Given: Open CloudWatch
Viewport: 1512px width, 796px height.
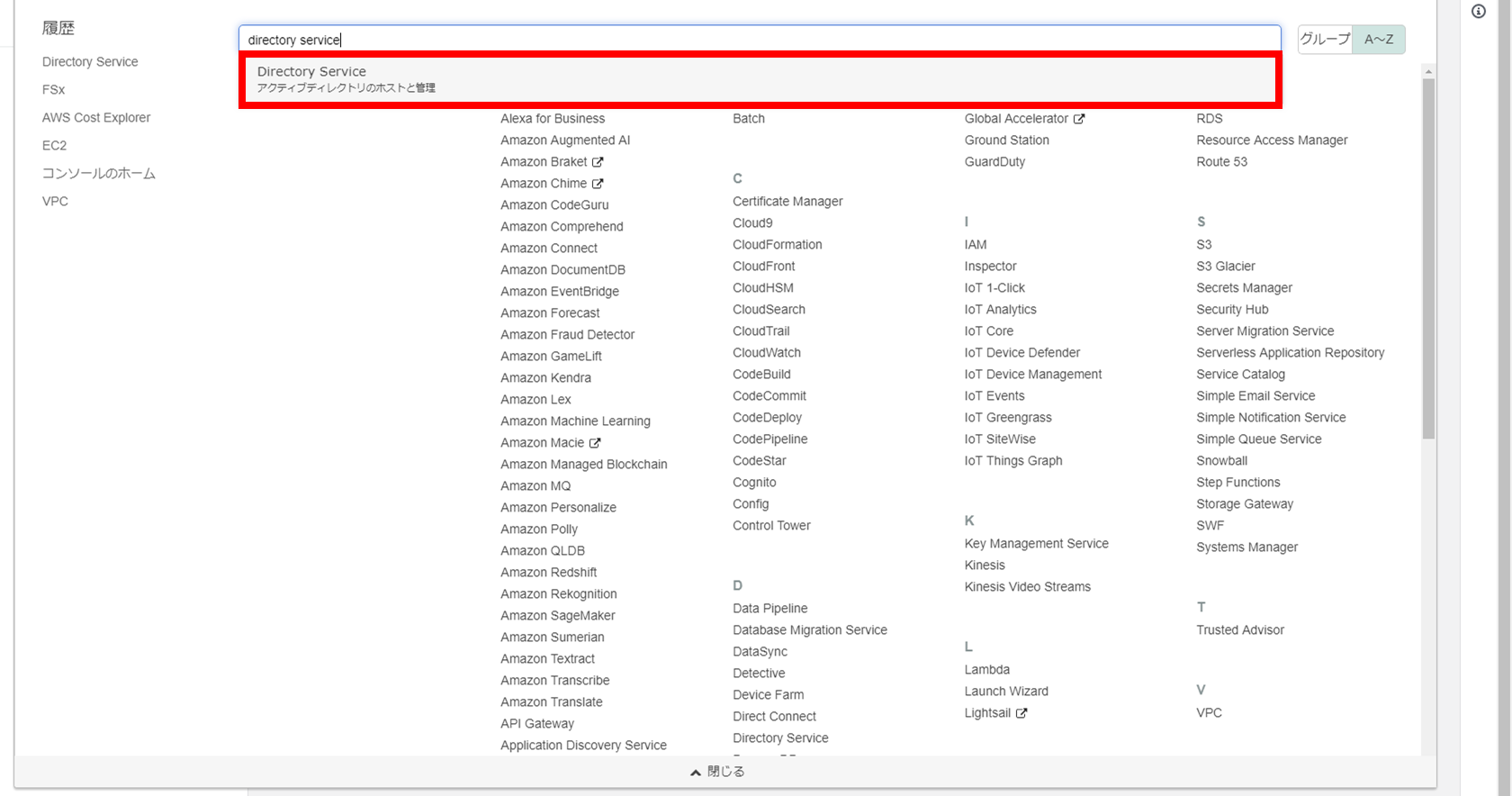Looking at the screenshot, I should point(767,353).
